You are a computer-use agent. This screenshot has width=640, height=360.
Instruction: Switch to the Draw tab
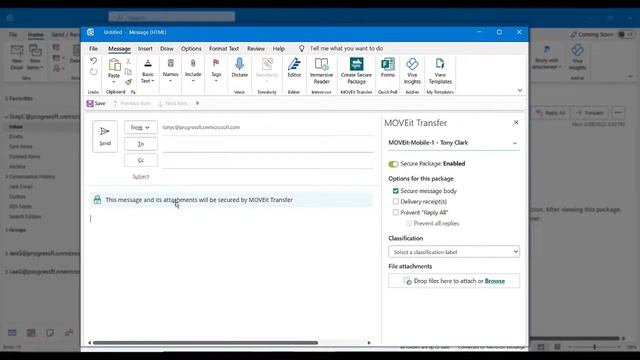pos(167,48)
